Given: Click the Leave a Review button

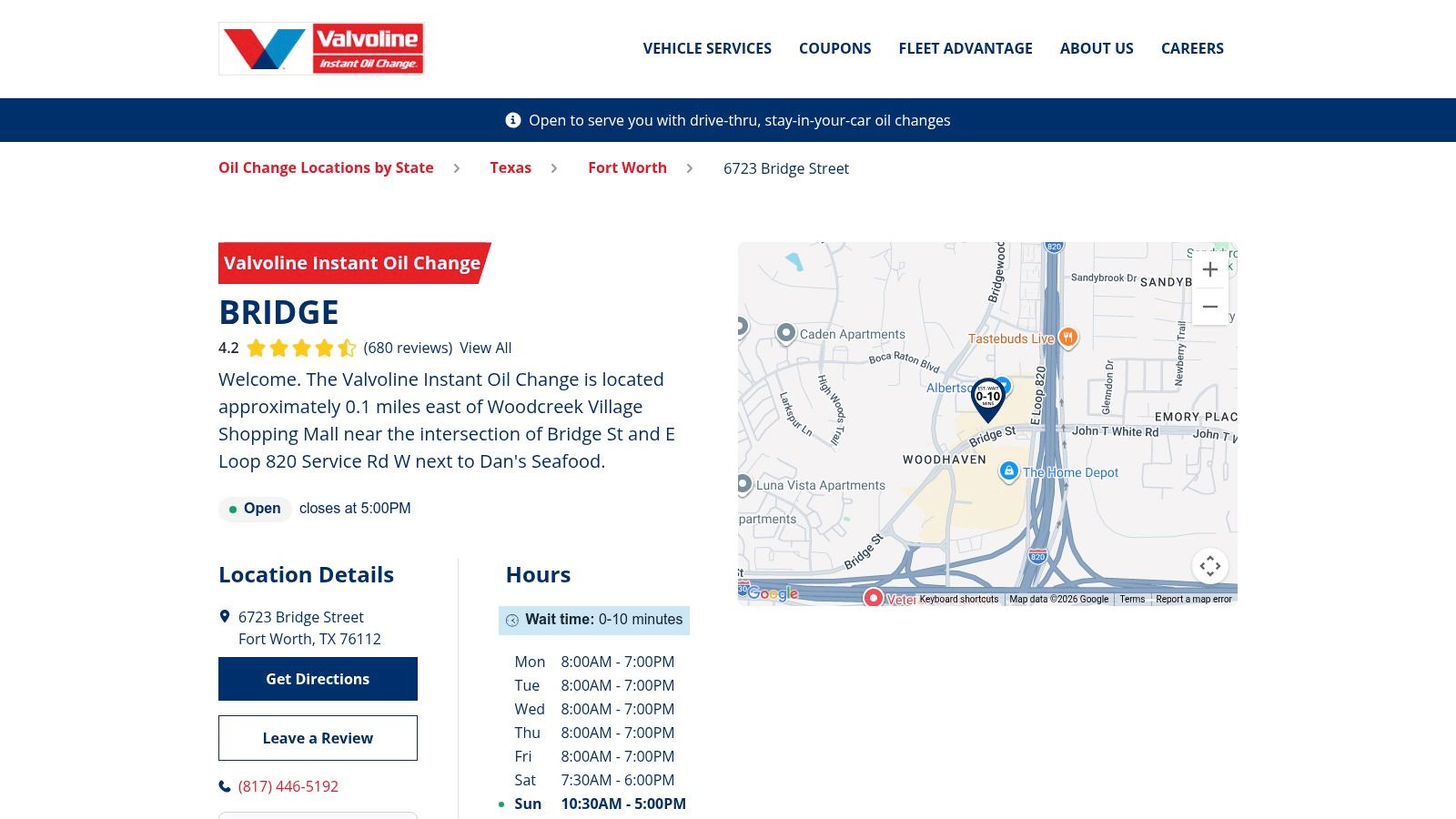Looking at the screenshot, I should 317,738.
